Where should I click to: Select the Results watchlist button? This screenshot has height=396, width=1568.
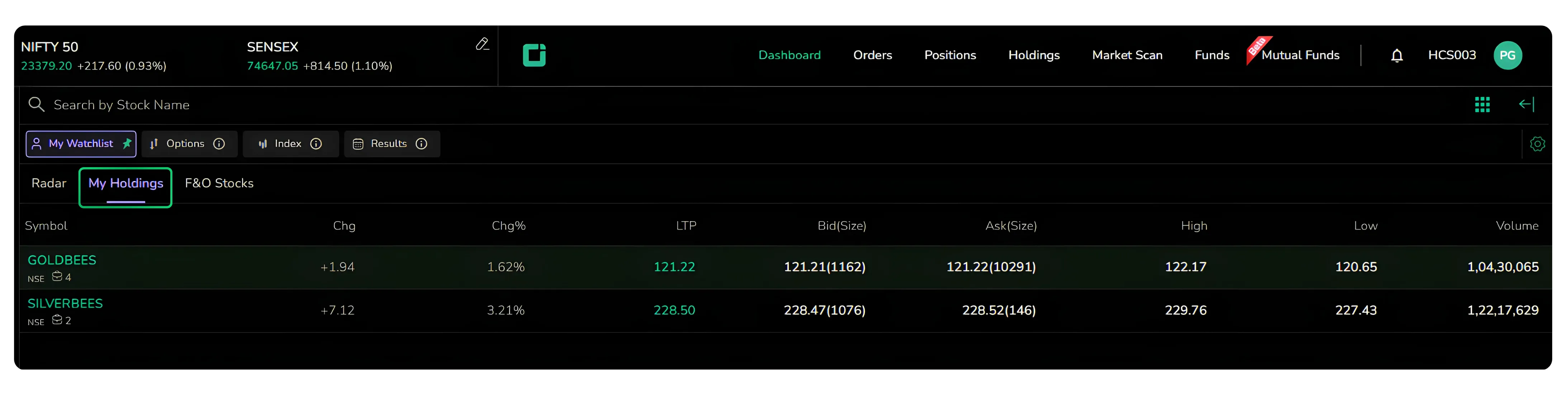point(392,144)
